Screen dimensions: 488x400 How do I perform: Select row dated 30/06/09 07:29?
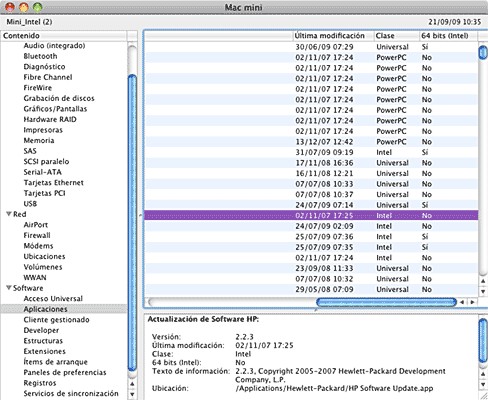(311, 47)
